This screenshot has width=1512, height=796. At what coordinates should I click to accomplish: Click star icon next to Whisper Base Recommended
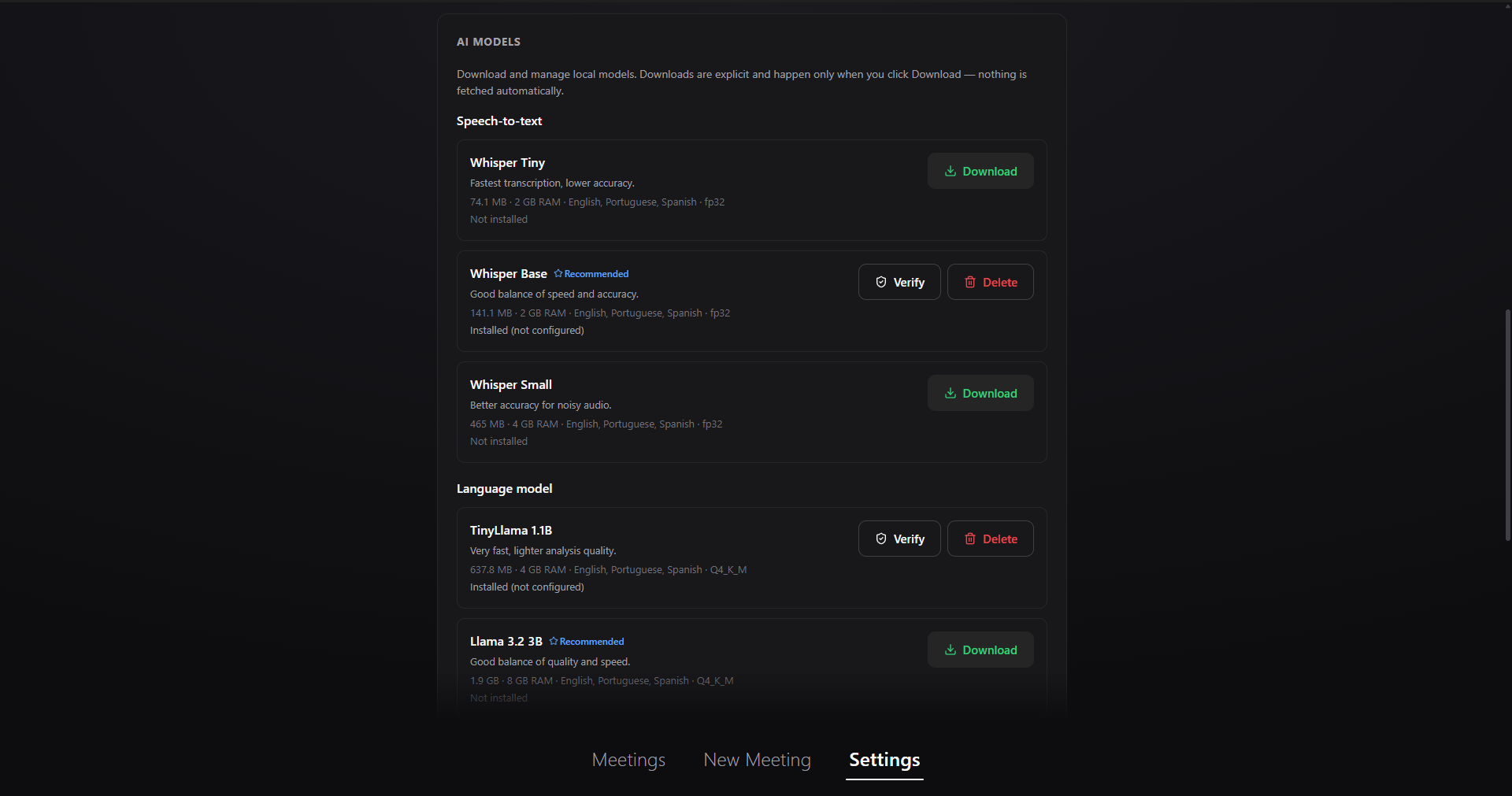pyautogui.click(x=558, y=273)
